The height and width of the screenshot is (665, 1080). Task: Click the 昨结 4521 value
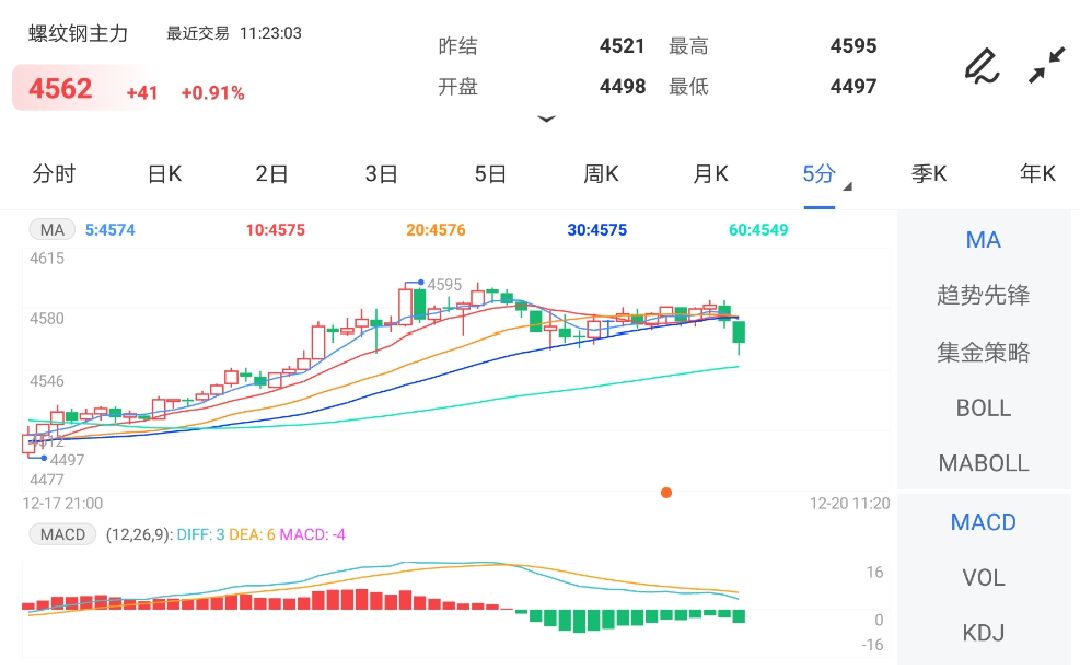[x=622, y=46]
